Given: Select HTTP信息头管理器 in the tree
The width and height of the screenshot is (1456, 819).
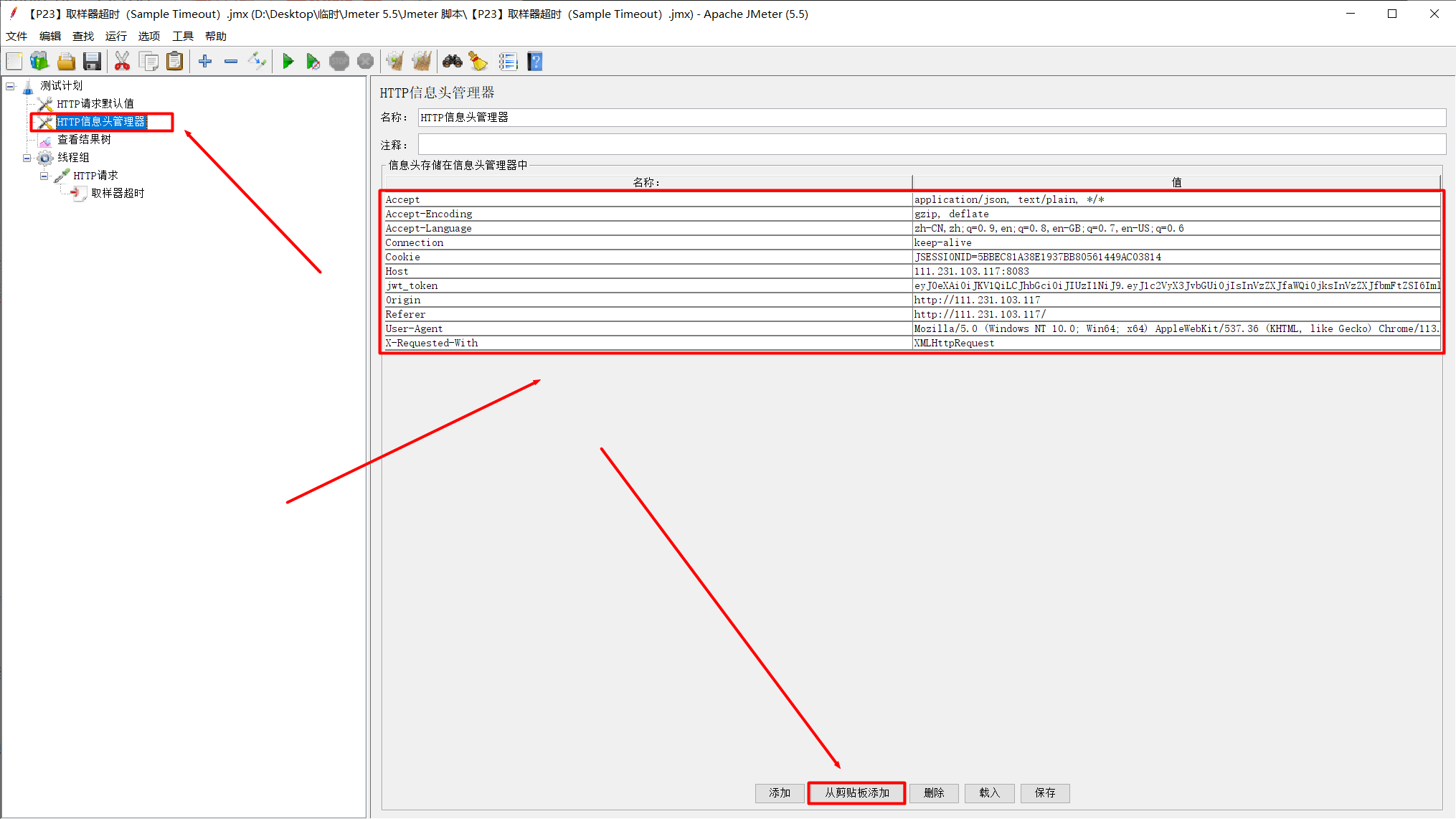Looking at the screenshot, I should click(x=101, y=122).
